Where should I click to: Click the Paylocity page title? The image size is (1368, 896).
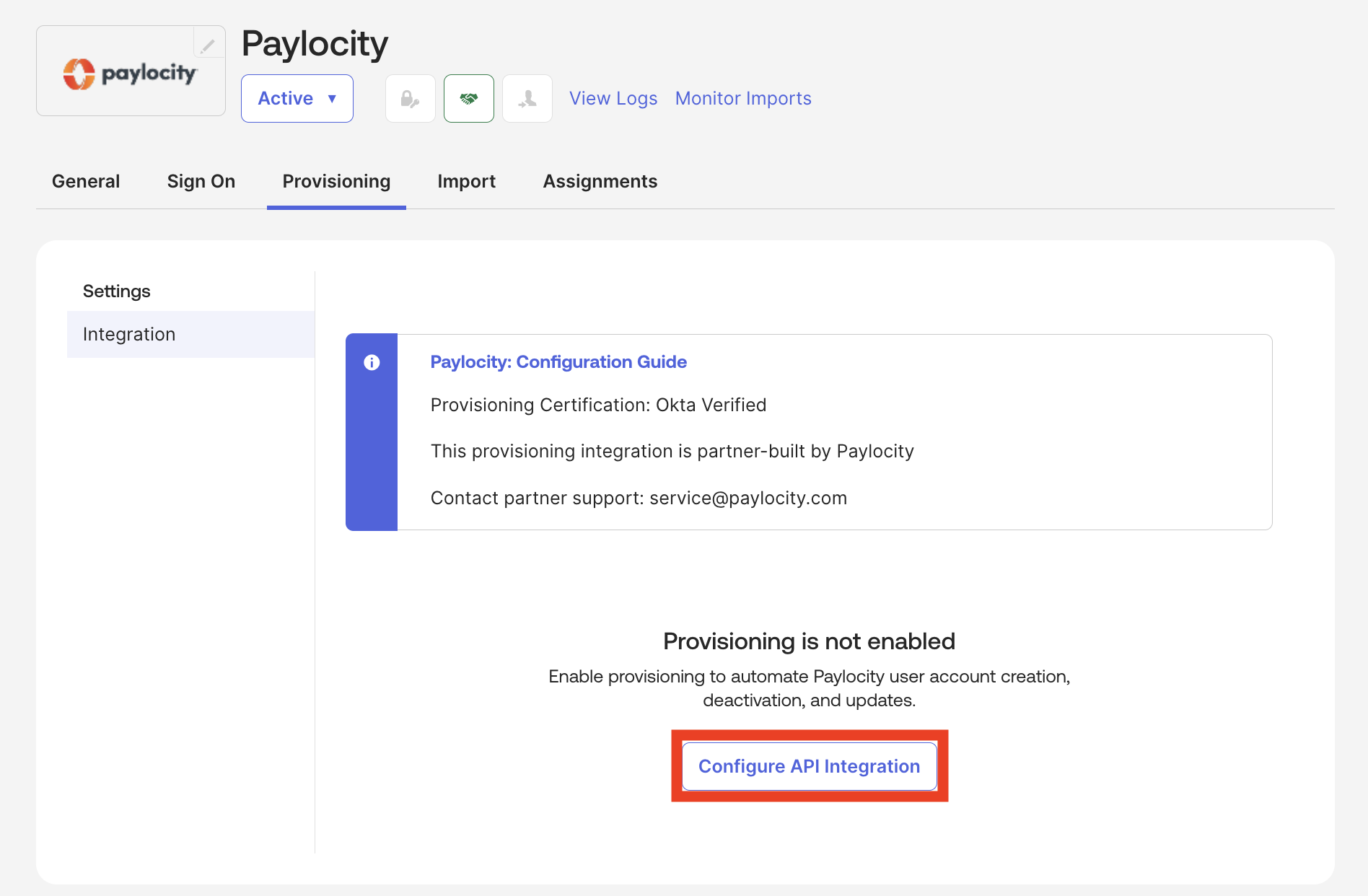315,44
